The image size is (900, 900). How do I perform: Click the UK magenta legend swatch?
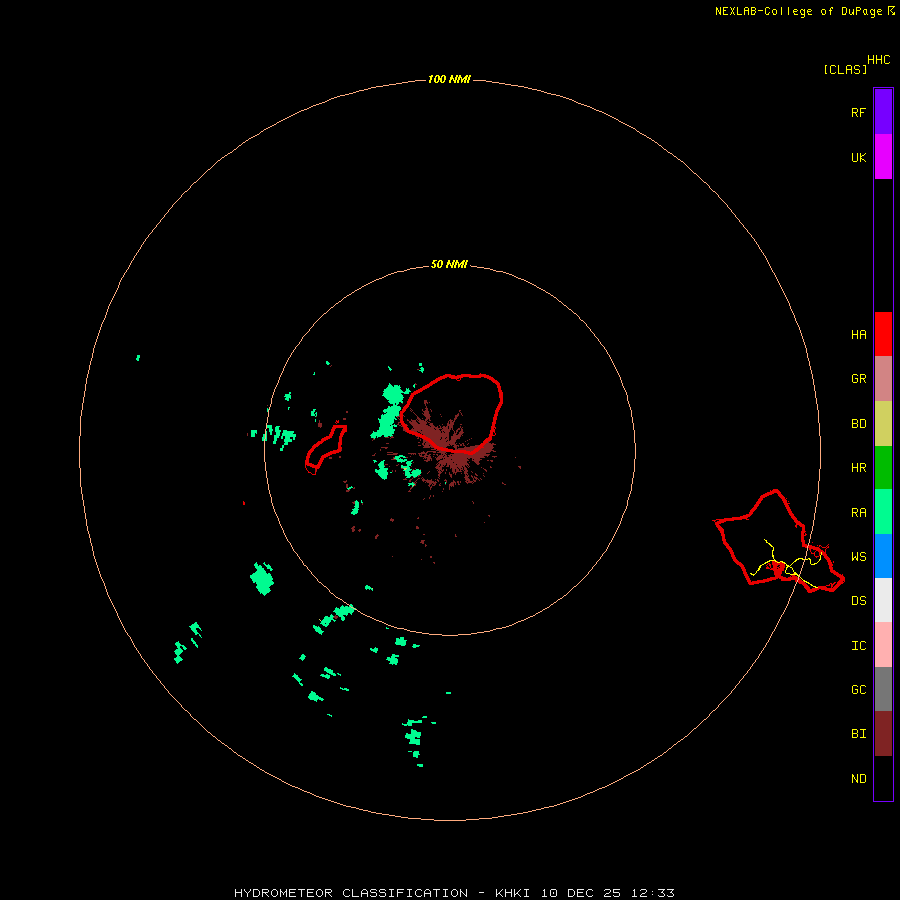click(883, 157)
